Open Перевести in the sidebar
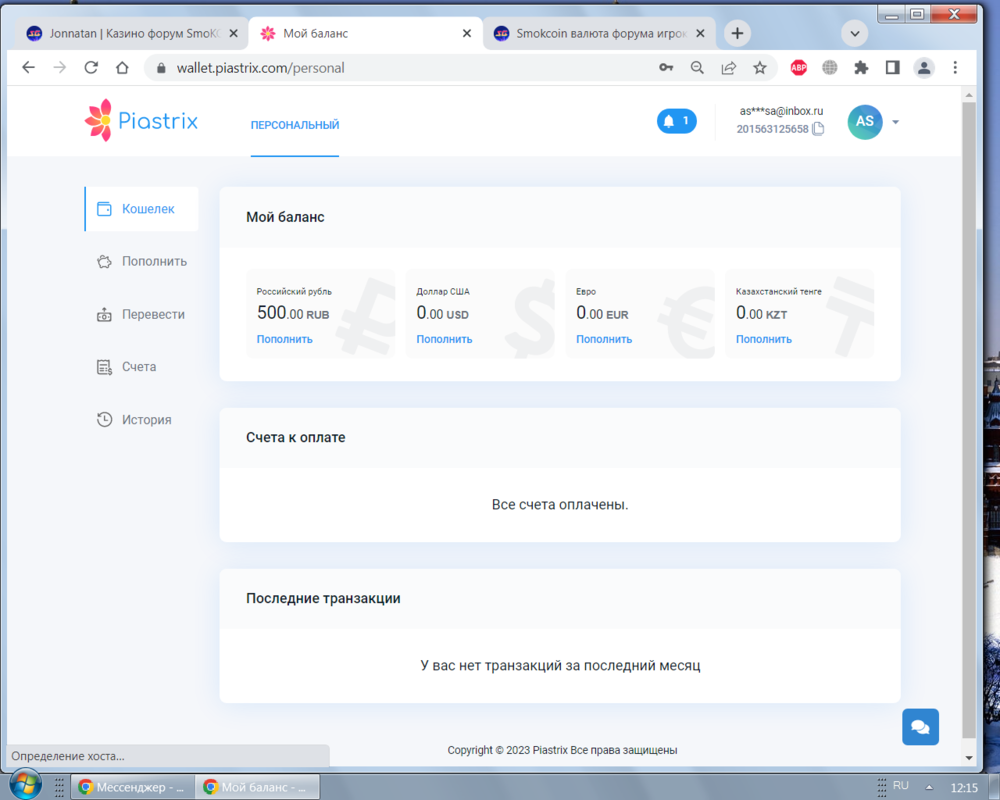Screen dimensions: 1000x800 click(x=142, y=315)
